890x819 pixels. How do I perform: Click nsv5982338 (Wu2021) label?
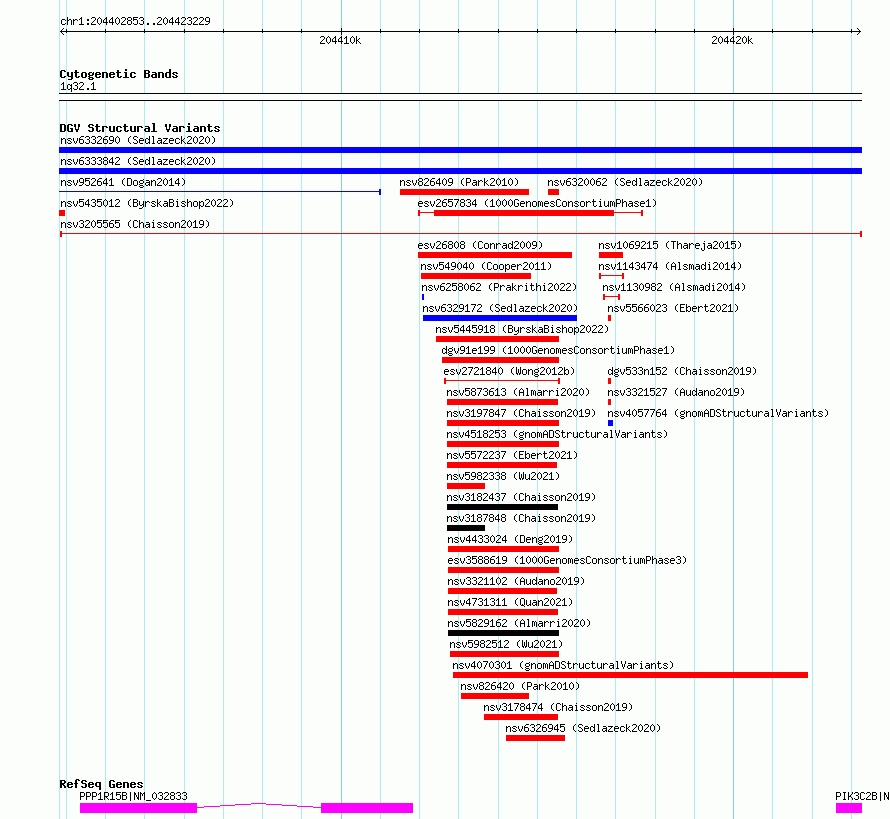pos(503,476)
